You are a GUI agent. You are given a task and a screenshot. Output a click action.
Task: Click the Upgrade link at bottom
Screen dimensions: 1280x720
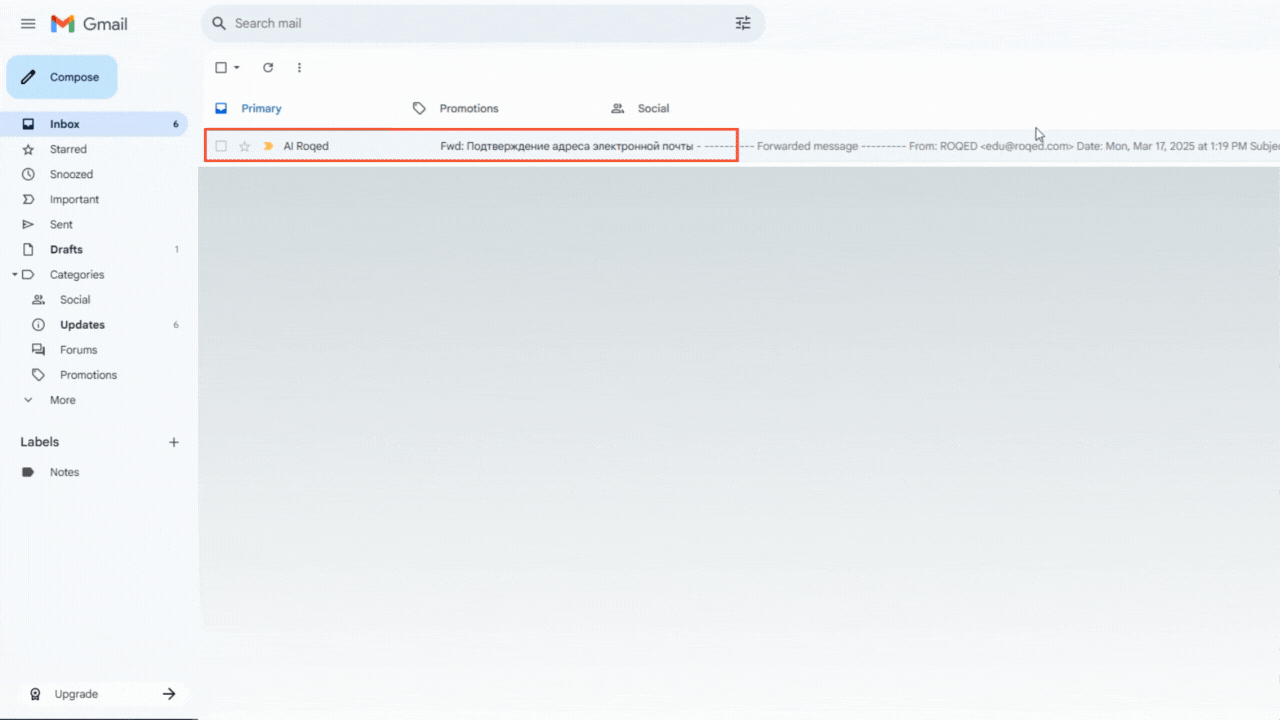[x=76, y=694]
